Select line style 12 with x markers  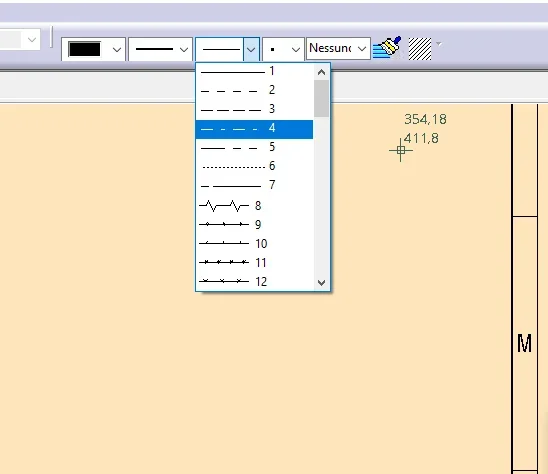tap(254, 281)
